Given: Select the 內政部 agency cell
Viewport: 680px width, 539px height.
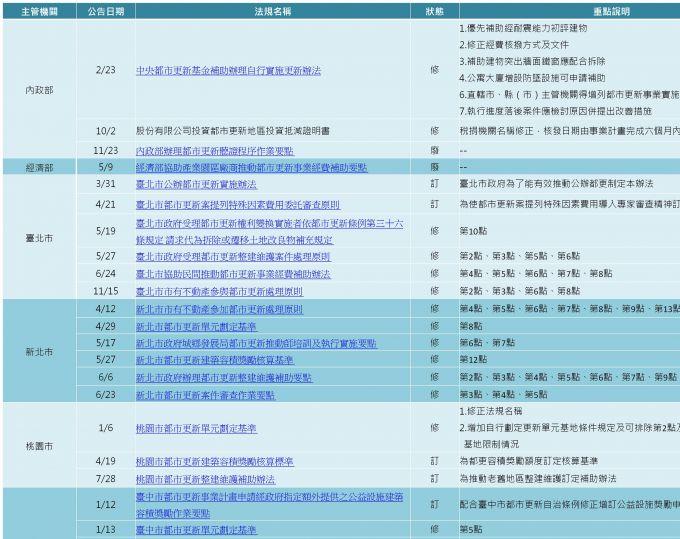Looking at the screenshot, I should tap(39, 90).
